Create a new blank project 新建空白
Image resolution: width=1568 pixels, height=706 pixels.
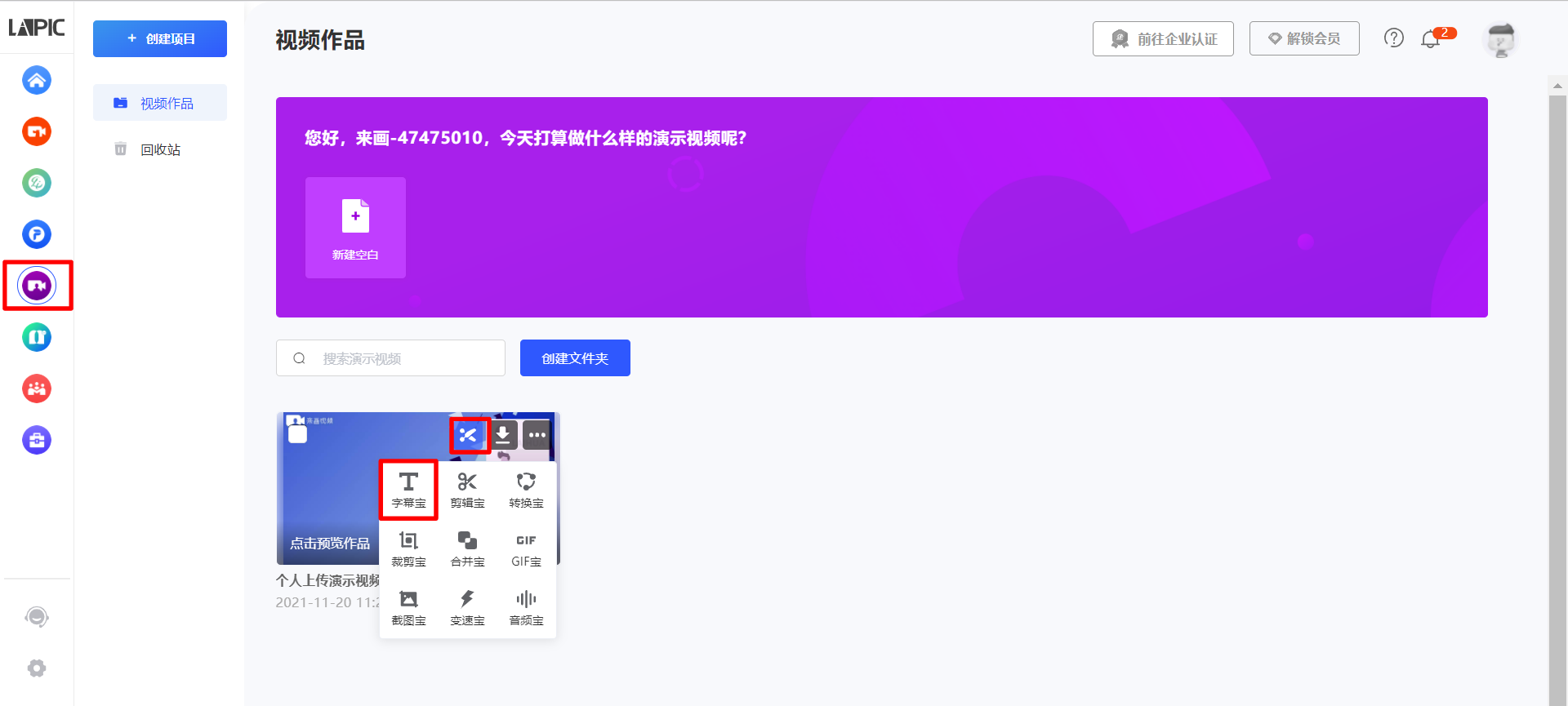tap(355, 228)
